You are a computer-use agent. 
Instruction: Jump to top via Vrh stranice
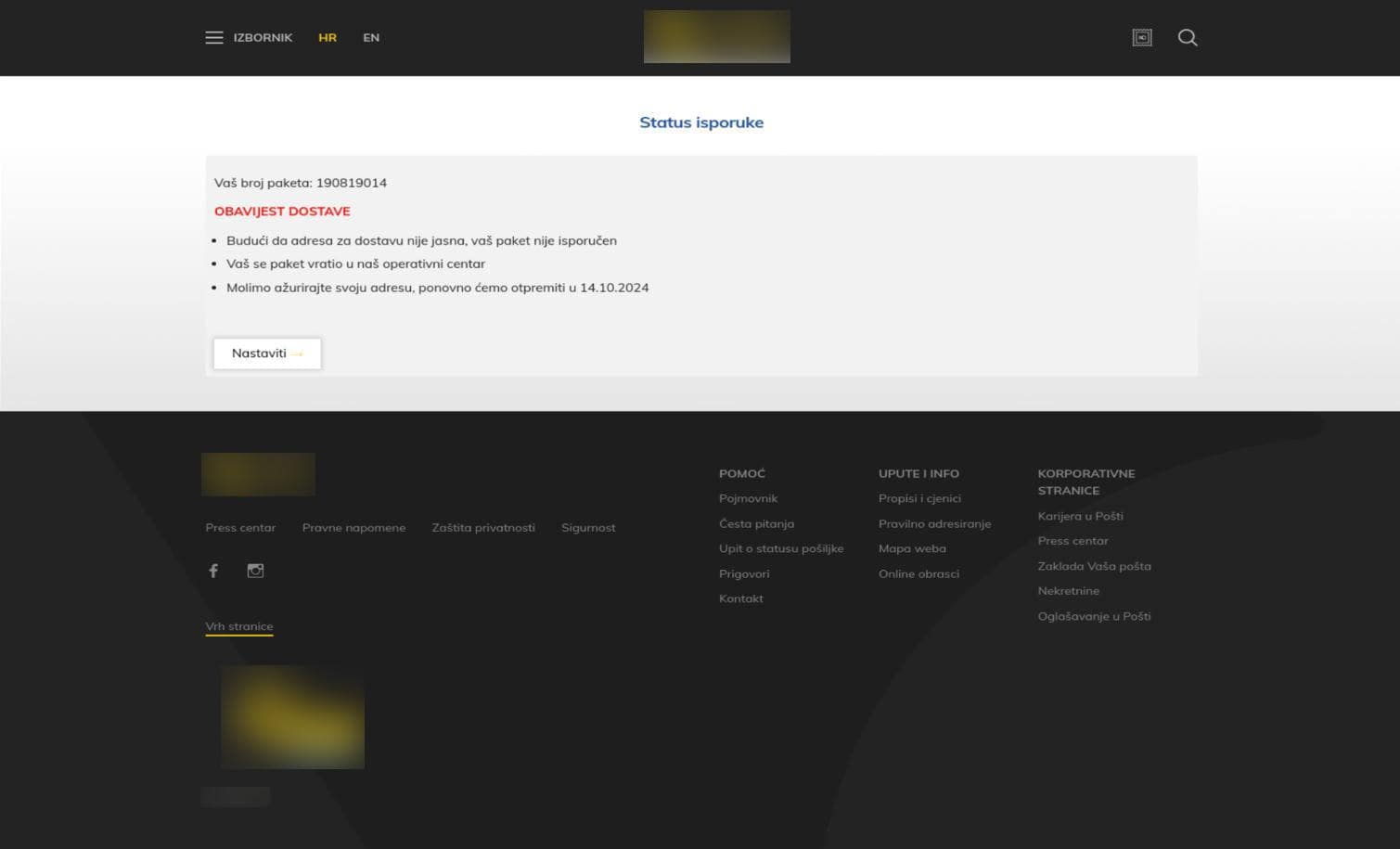[x=238, y=625]
